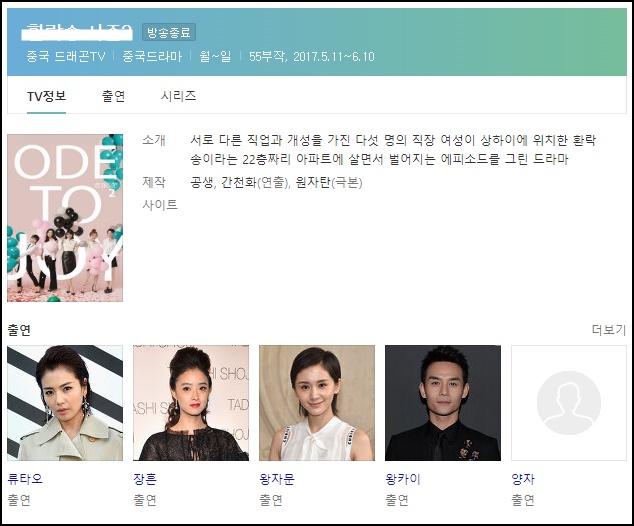Open 류타오 cast photo
The width and height of the screenshot is (634, 526).
[65, 403]
